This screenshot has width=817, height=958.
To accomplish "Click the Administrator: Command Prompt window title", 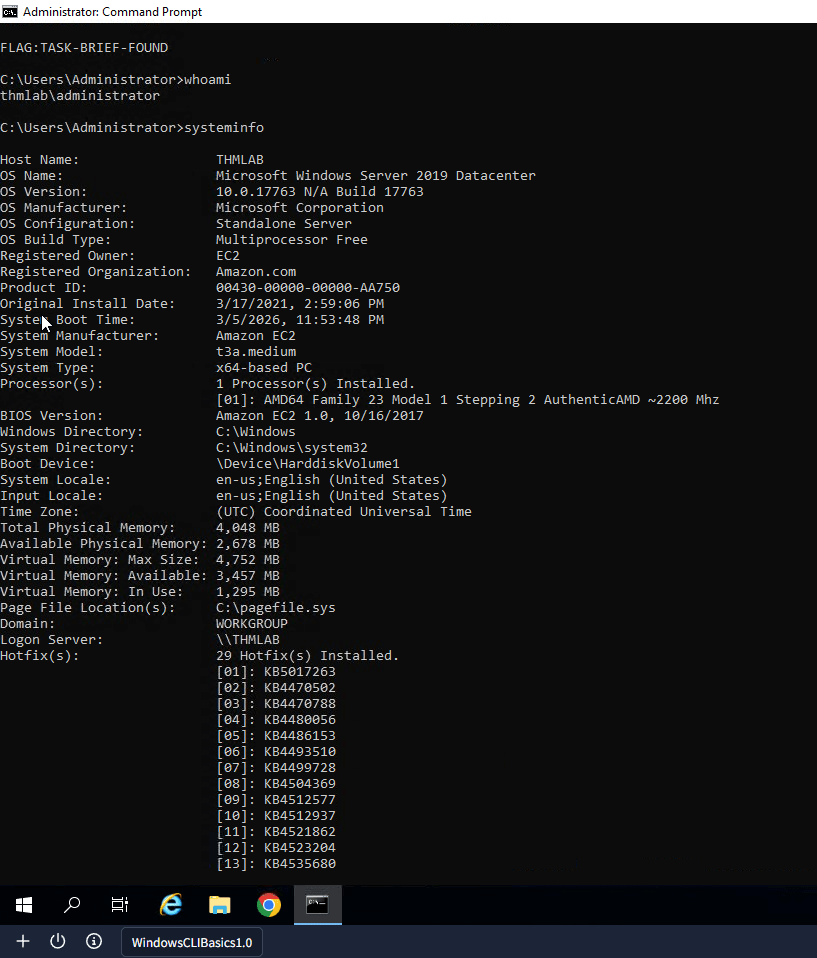I will (112, 12).
